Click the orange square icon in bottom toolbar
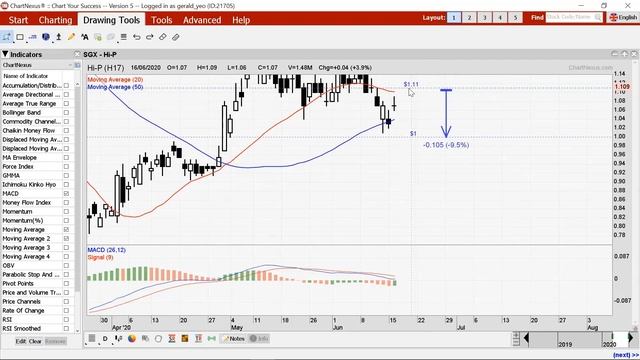This screenshot has width=640, height=360. tap(185, 338)
